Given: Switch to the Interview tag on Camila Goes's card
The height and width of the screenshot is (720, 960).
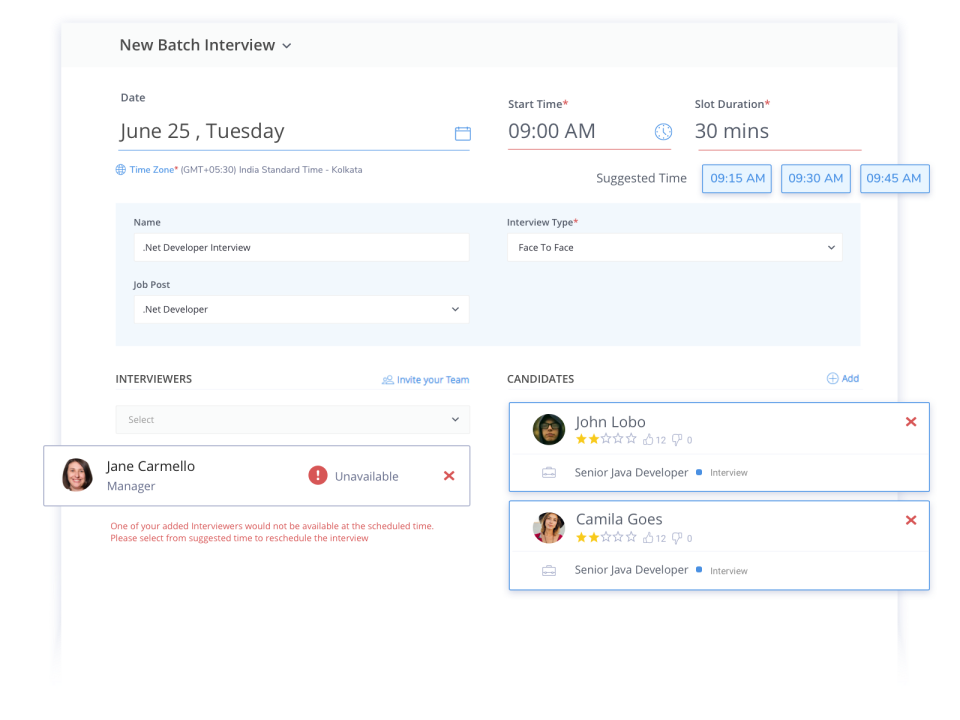Looking at the screenshot, I should point(727,570).
